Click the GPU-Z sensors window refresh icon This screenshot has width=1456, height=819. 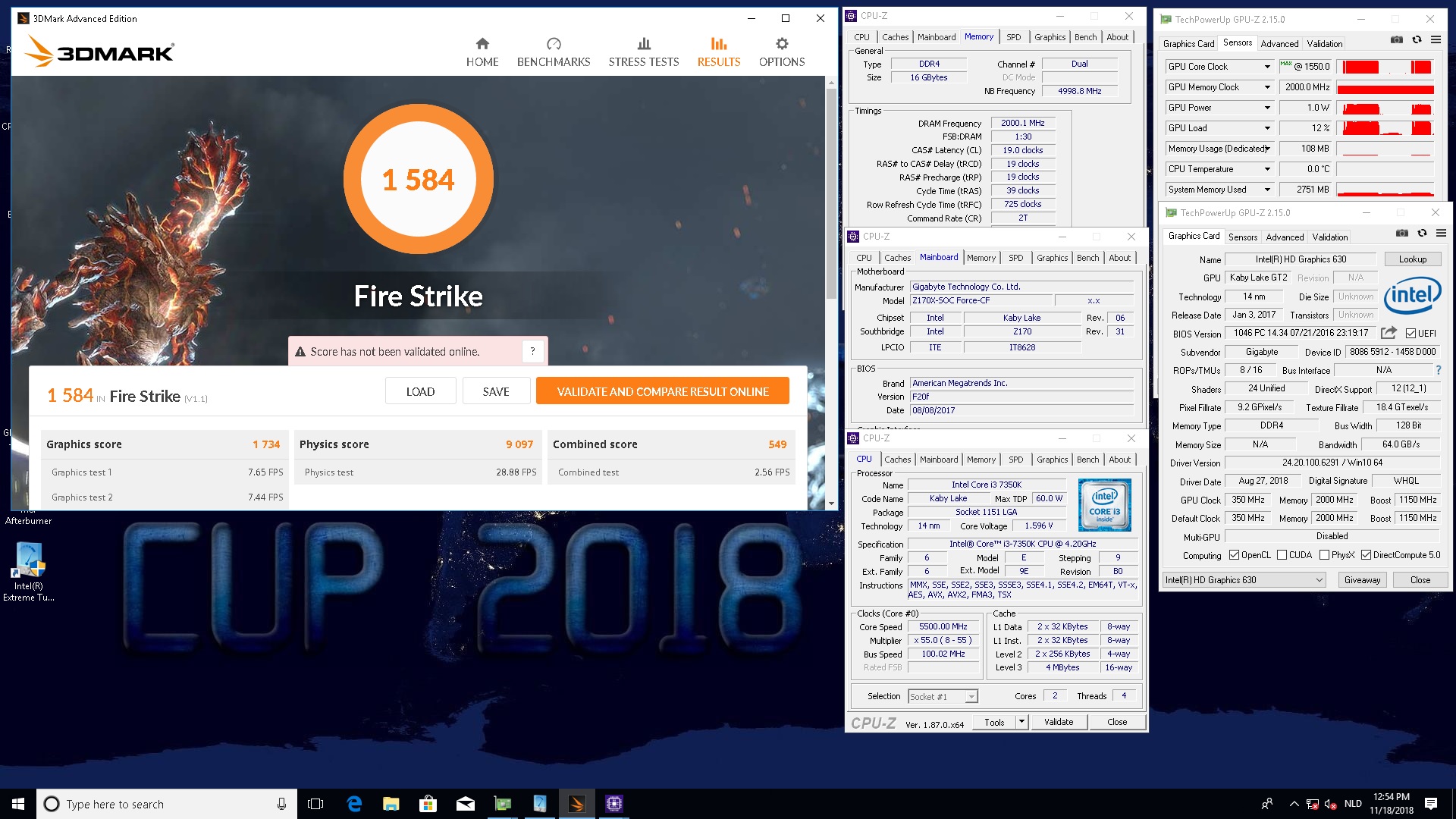click(x=1417, y=39)
